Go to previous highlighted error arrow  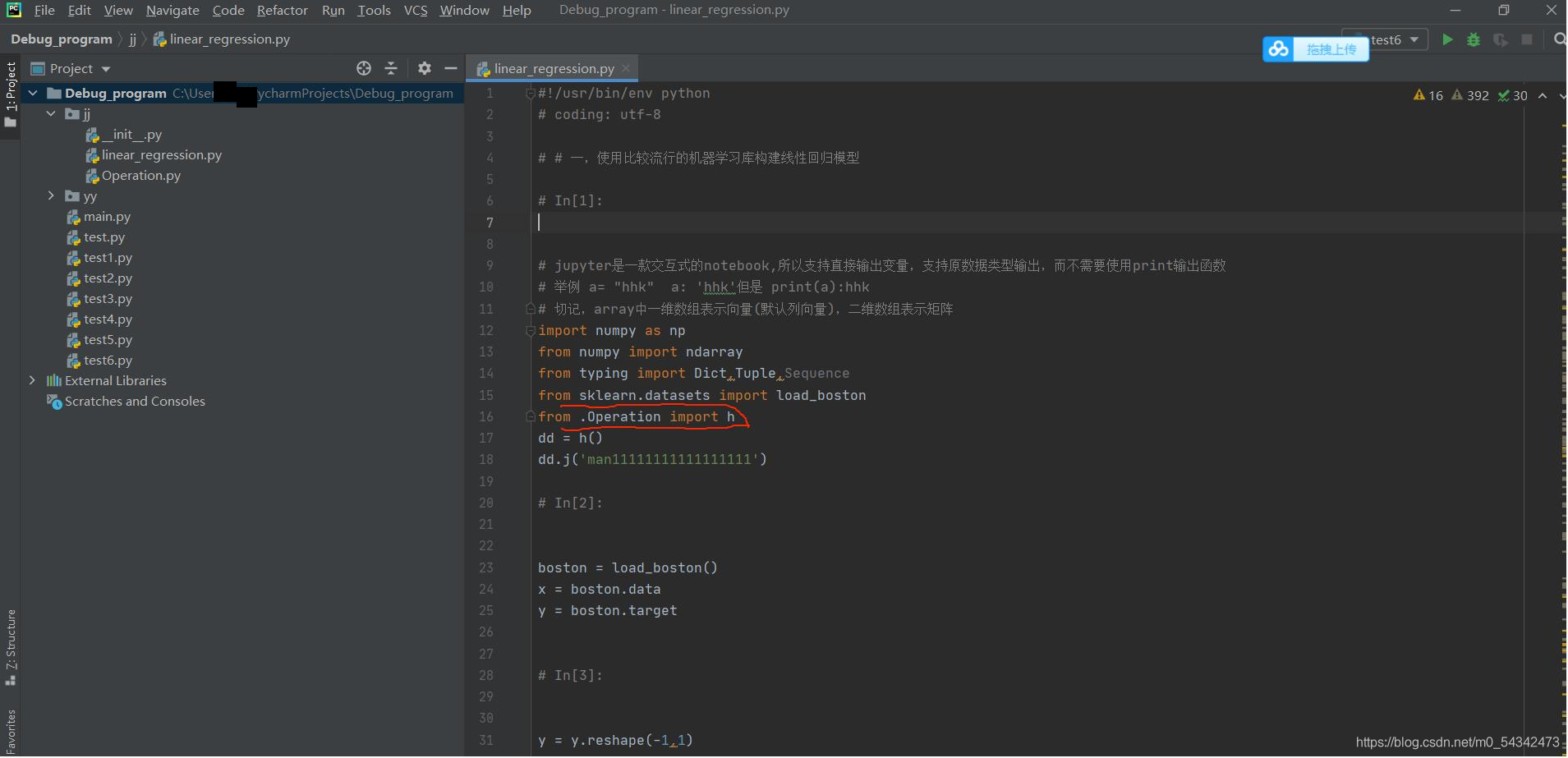1543,96
